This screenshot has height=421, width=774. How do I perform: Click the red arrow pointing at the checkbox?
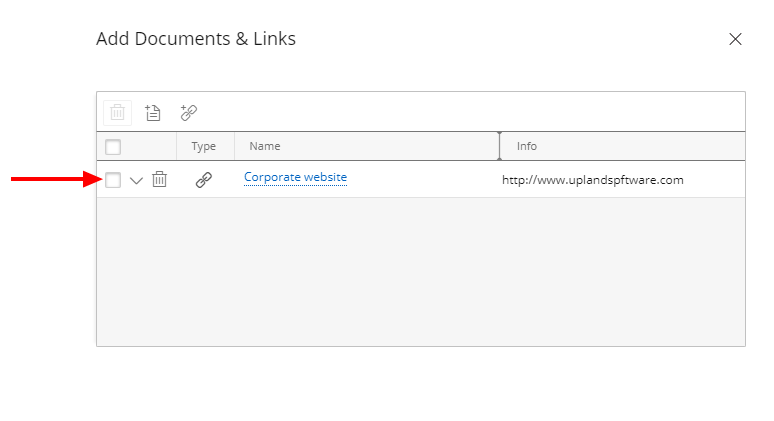pyautogui.click(x=57, y=179)
